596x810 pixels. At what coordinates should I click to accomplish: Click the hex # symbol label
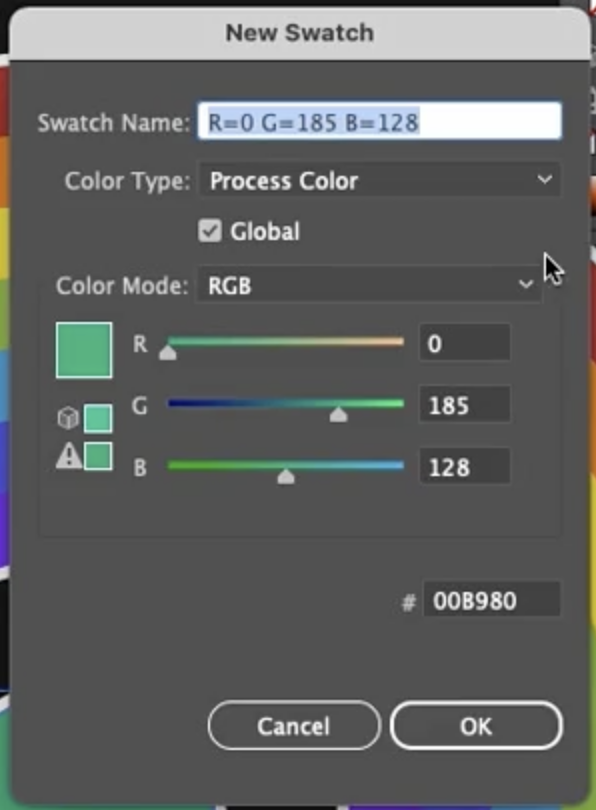pos(409,602)
